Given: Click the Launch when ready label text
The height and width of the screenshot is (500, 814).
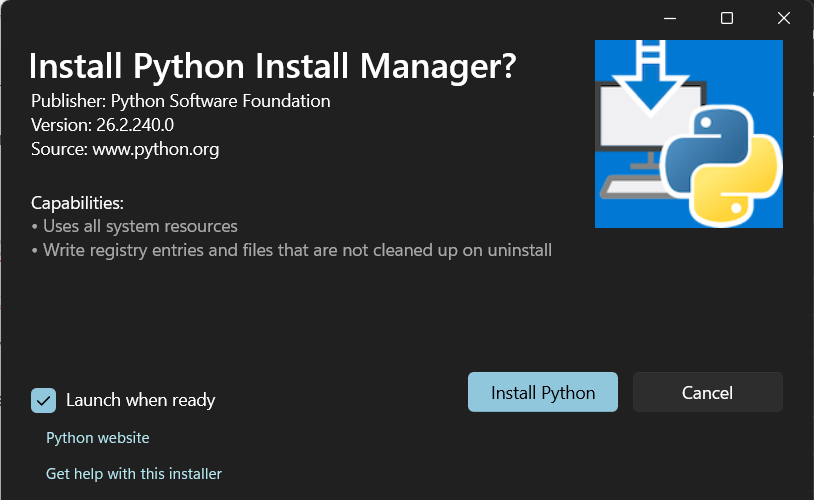Looking at the screenshot, I should (x=140, y=400).
